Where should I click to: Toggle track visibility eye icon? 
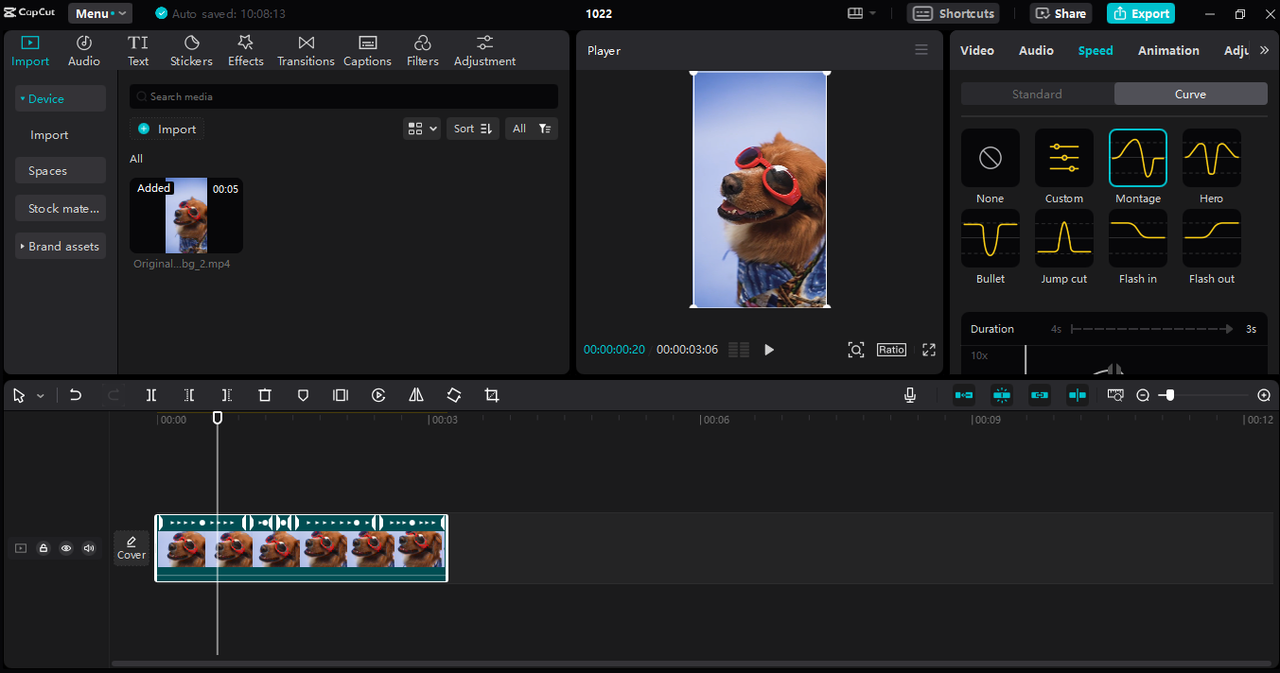coord(66,548)
